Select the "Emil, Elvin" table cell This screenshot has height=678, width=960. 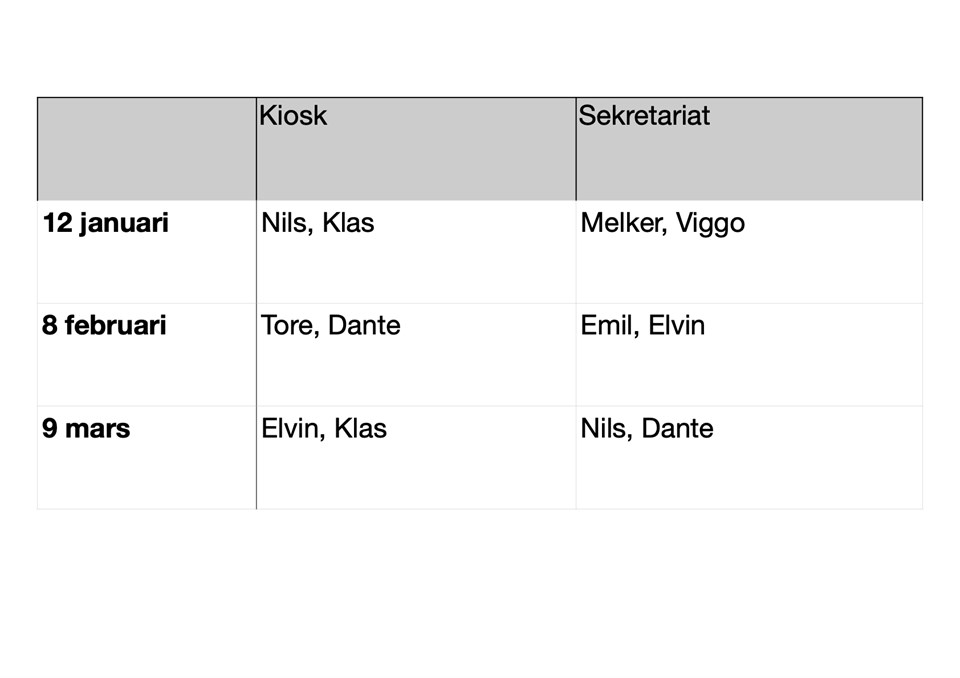(x=642, y=326)
